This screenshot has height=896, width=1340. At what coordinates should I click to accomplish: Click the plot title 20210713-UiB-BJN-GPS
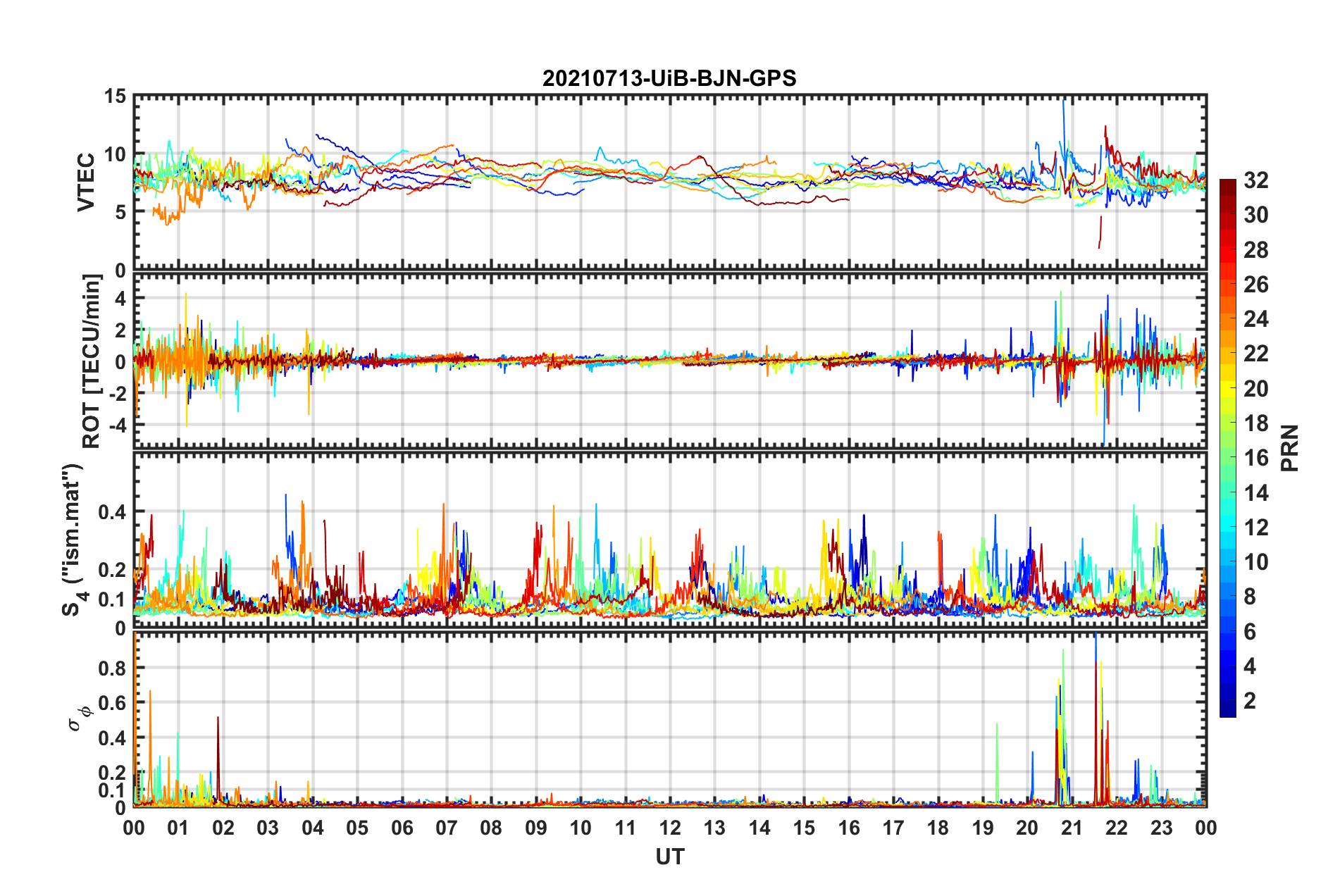point(669,78)
